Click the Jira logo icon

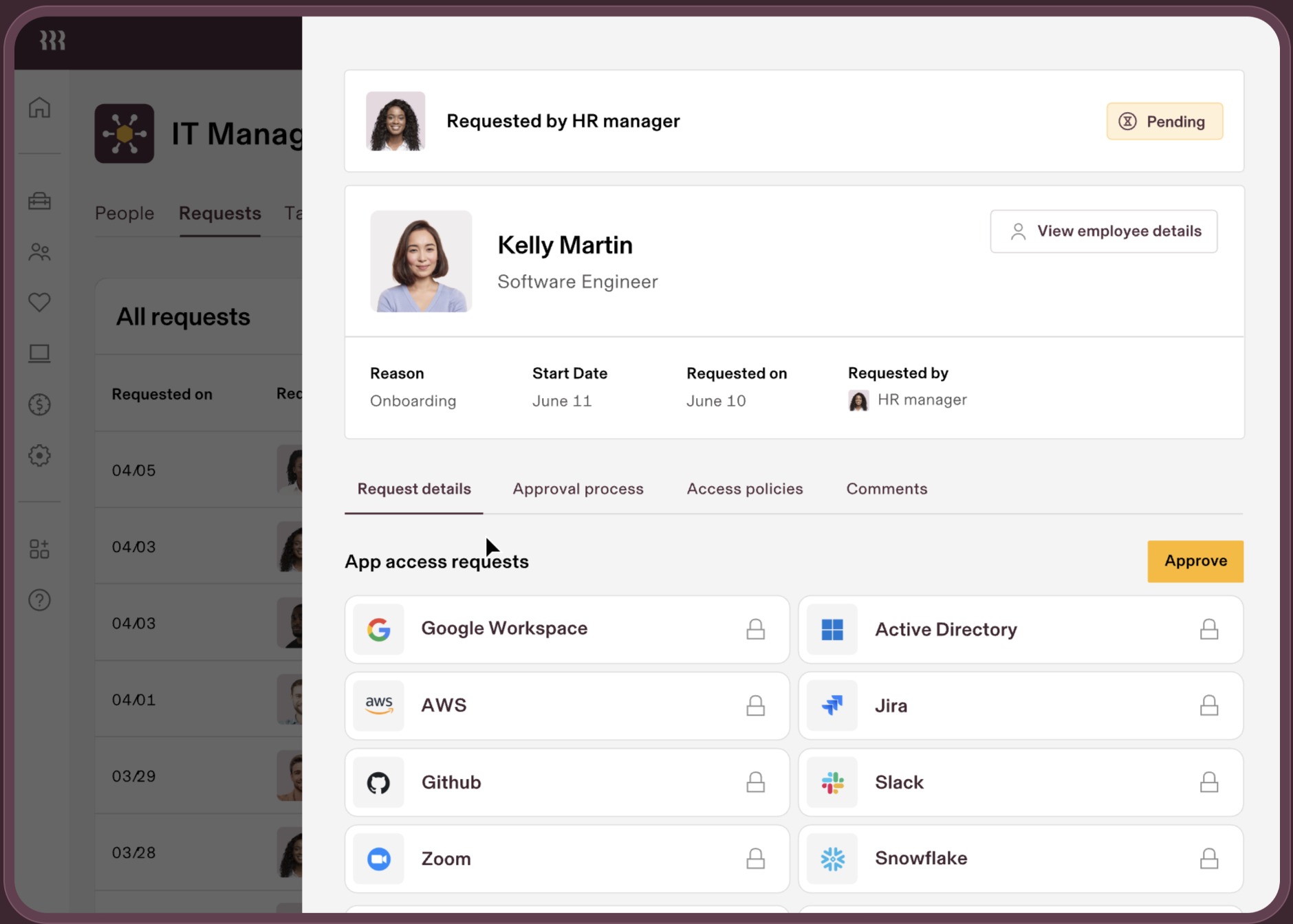(x=832, y=705)
